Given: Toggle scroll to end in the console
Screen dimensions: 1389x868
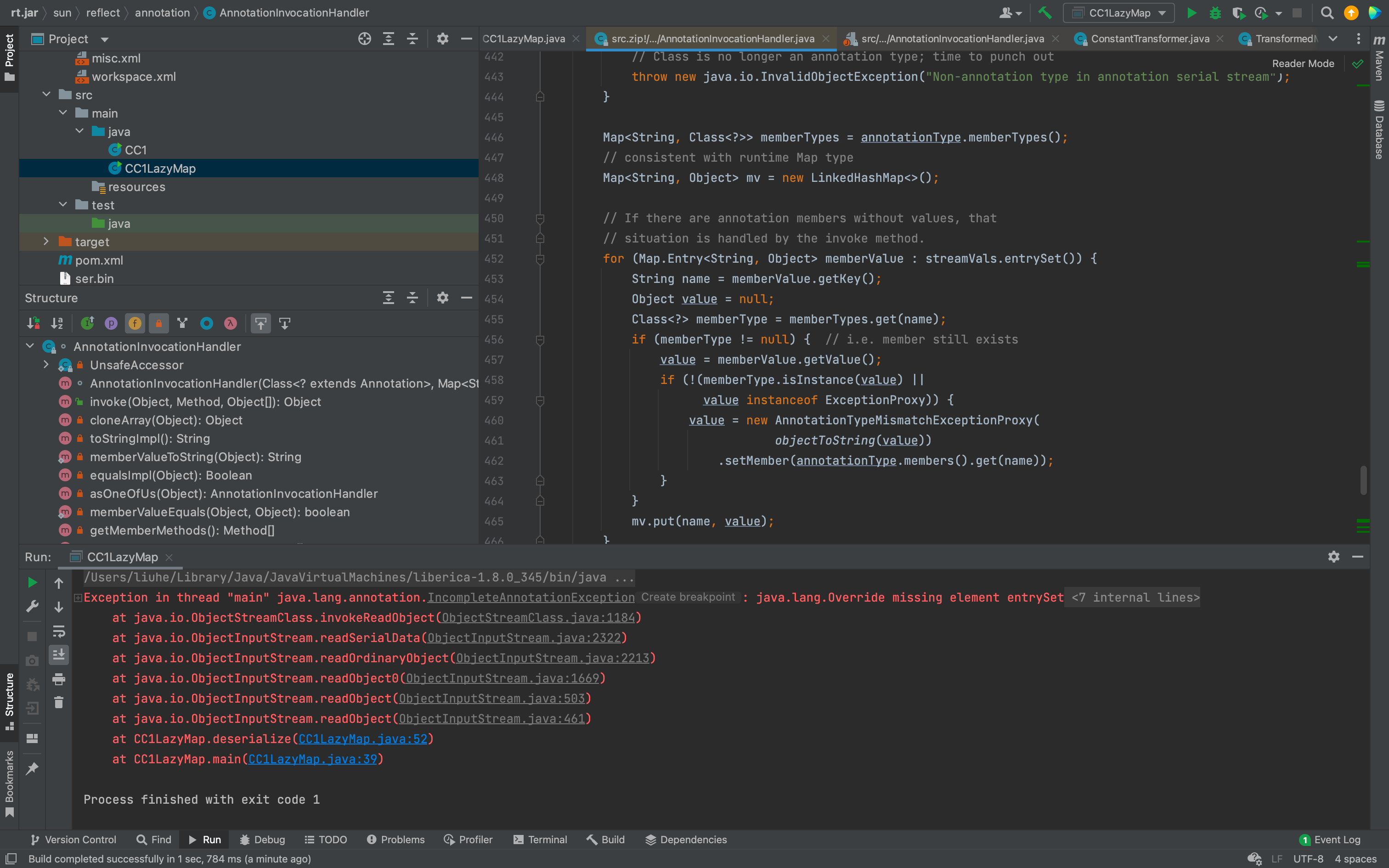Looking at the screenshot, I should 58,655.
